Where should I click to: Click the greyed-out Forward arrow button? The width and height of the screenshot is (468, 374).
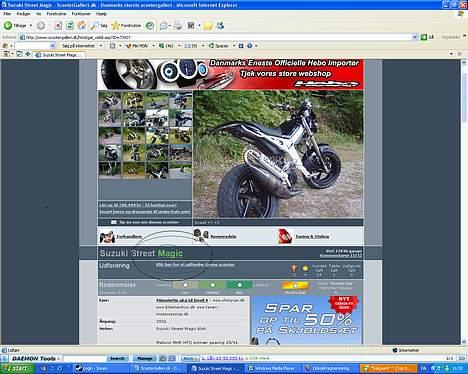pyautogui.click(x=41, y=25)
